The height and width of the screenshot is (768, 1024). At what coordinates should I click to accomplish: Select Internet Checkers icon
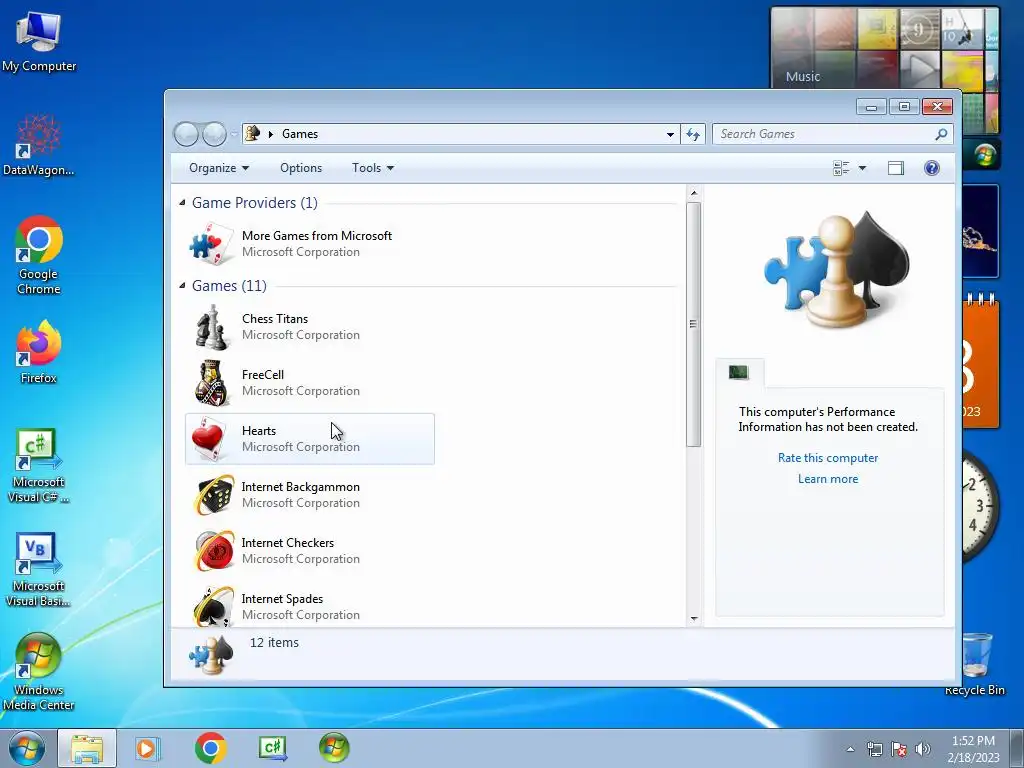214,551
